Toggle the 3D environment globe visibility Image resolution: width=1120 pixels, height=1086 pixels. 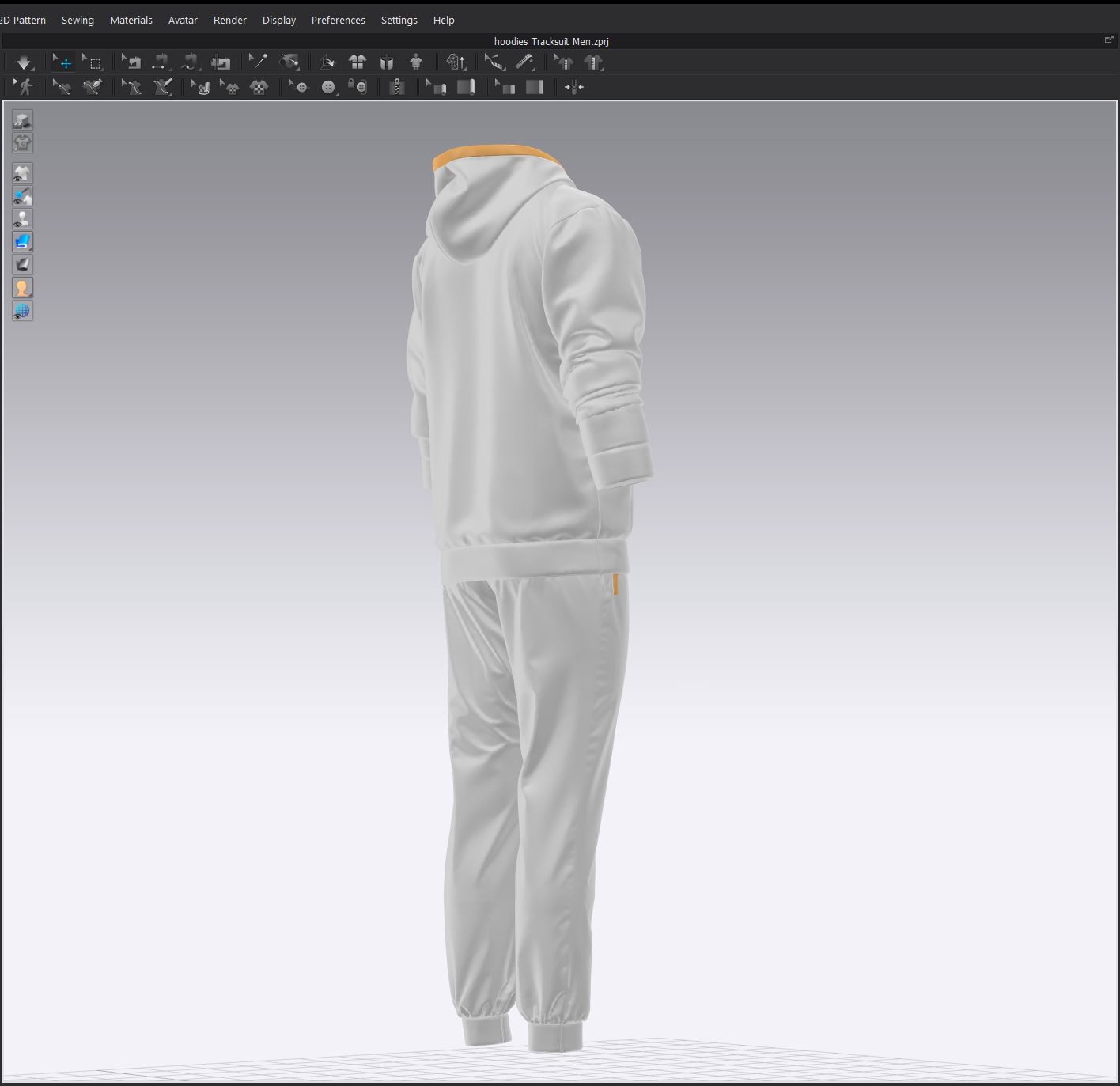tap(22, 311)
